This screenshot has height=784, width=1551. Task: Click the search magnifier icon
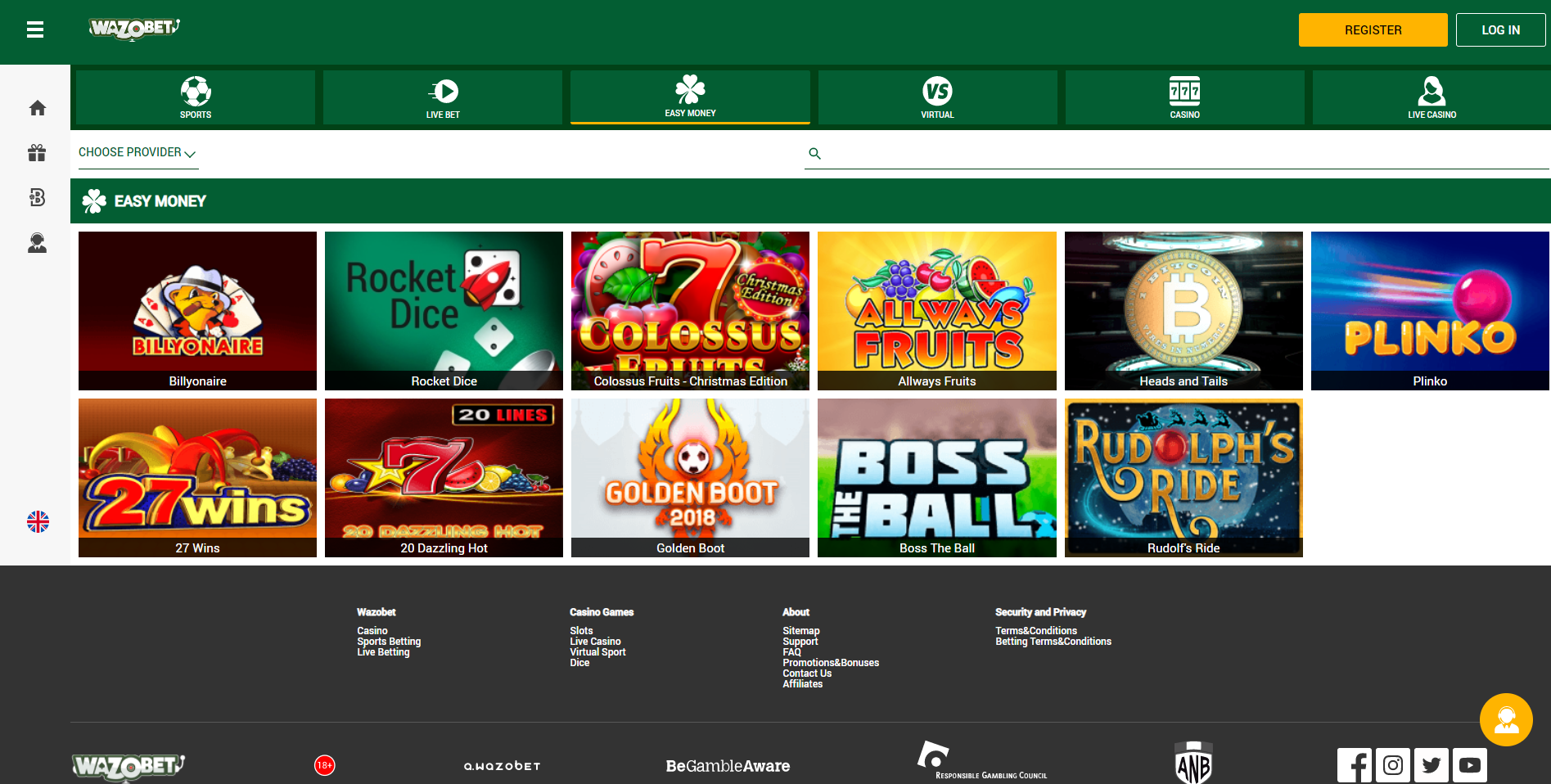[814, 153]
